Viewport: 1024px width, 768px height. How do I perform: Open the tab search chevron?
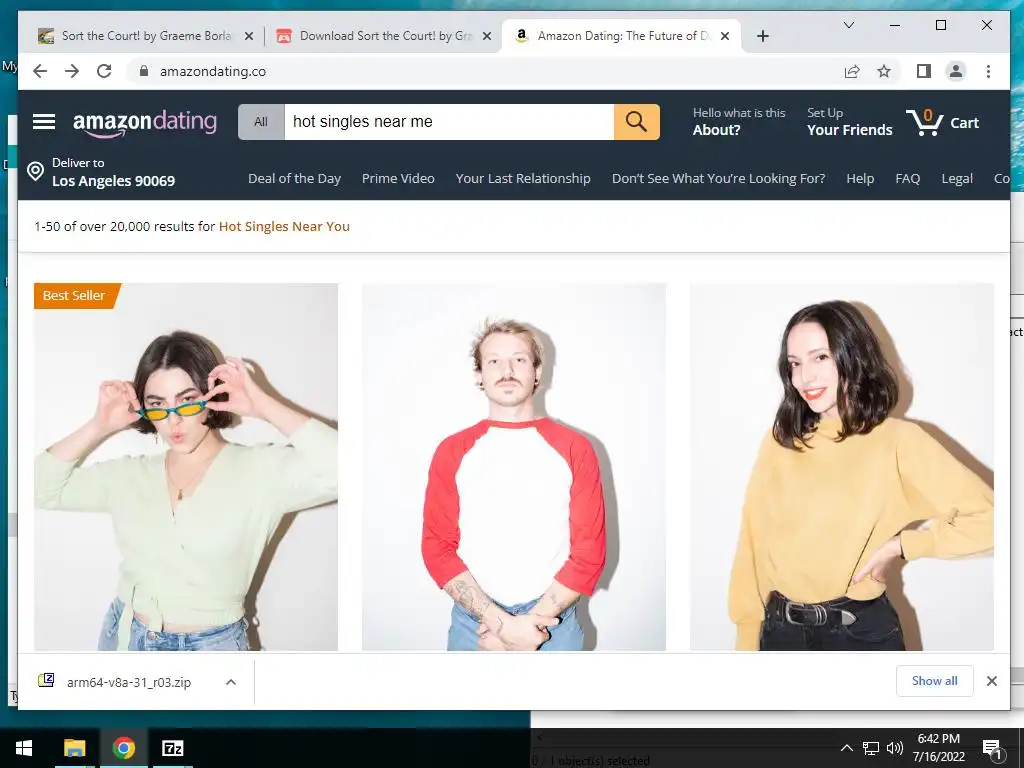point(849,25)
